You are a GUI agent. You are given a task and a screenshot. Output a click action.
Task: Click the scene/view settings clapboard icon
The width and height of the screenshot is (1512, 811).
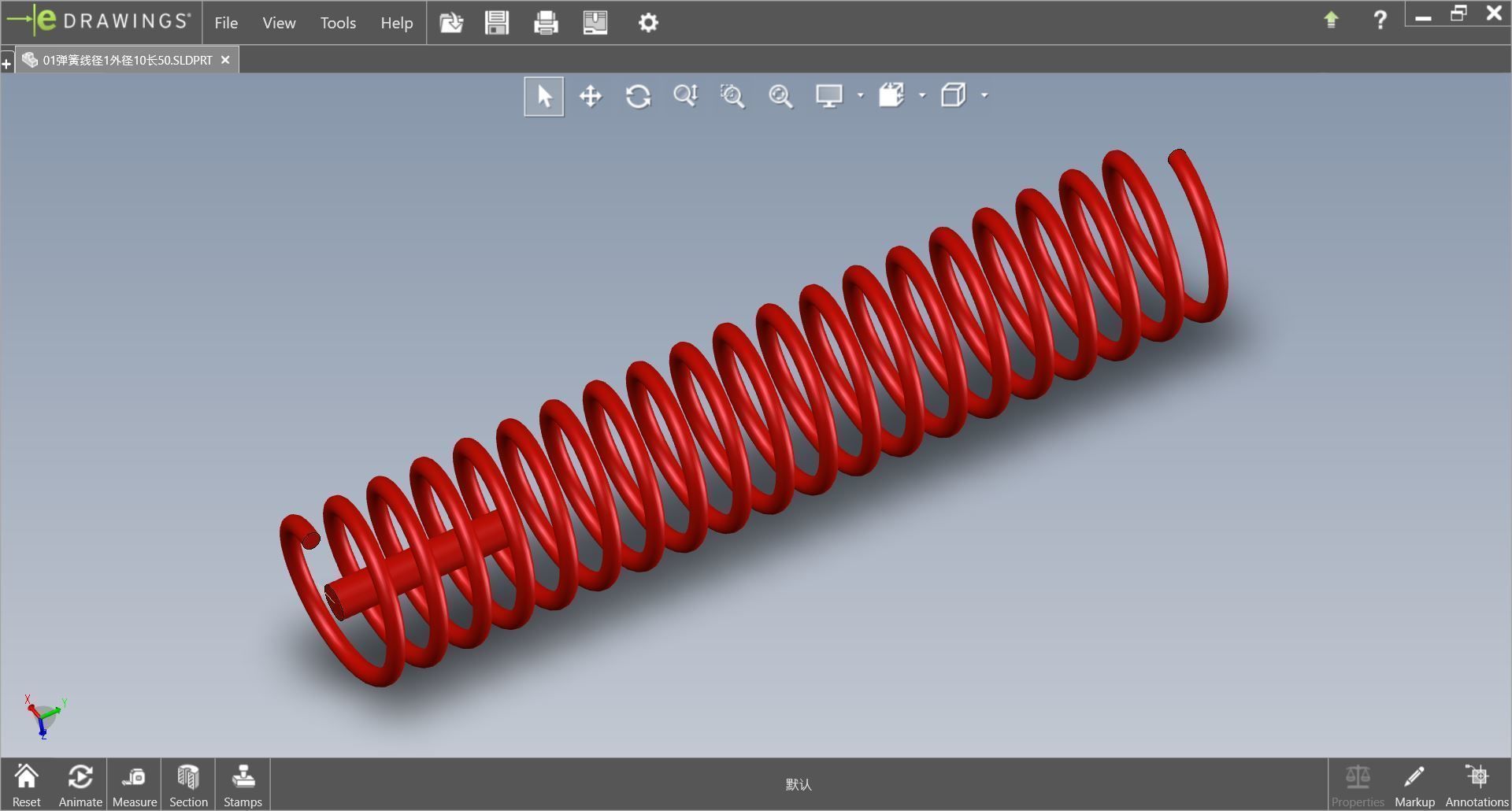click(x=891, y=96)
